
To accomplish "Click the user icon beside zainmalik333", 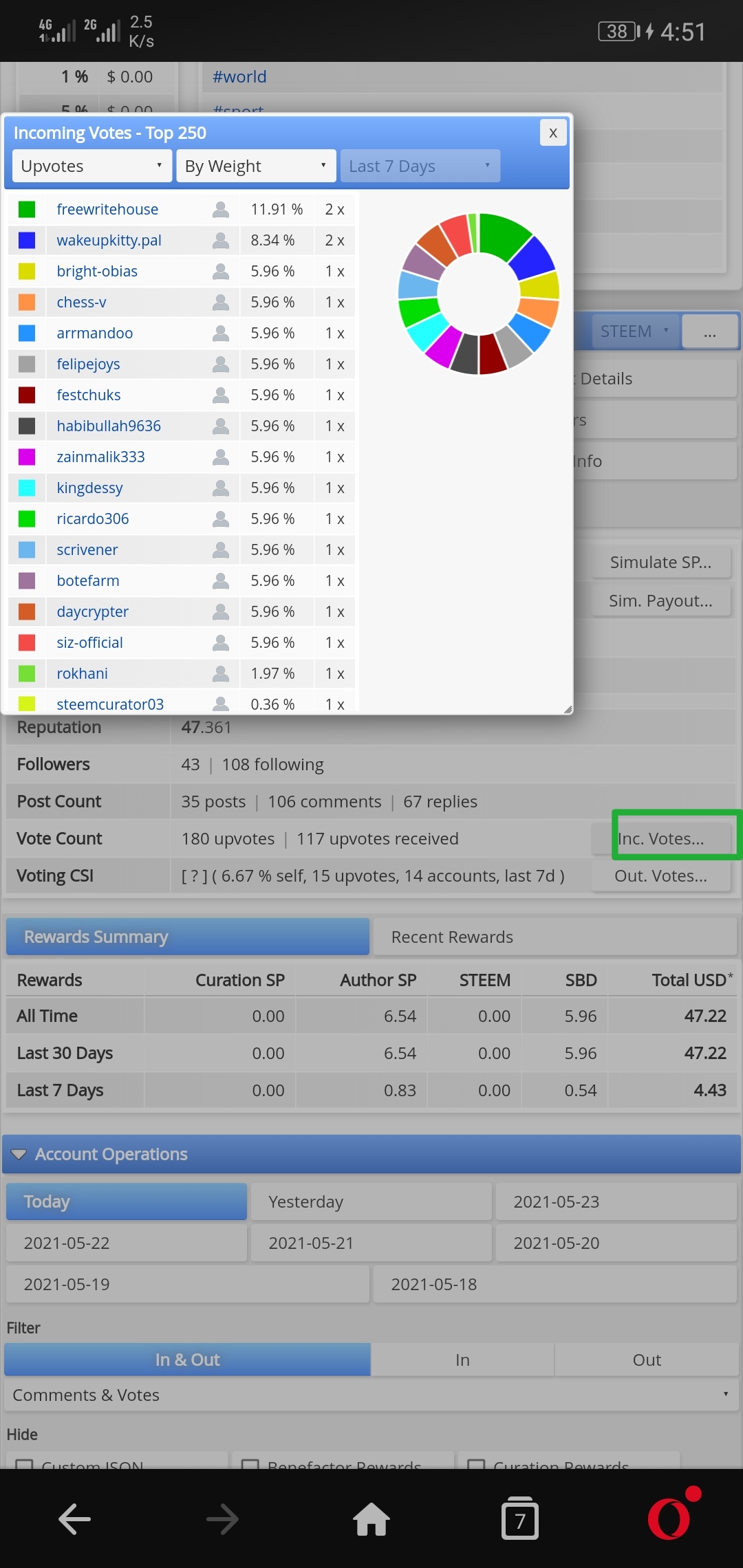I will click(221, 457).
